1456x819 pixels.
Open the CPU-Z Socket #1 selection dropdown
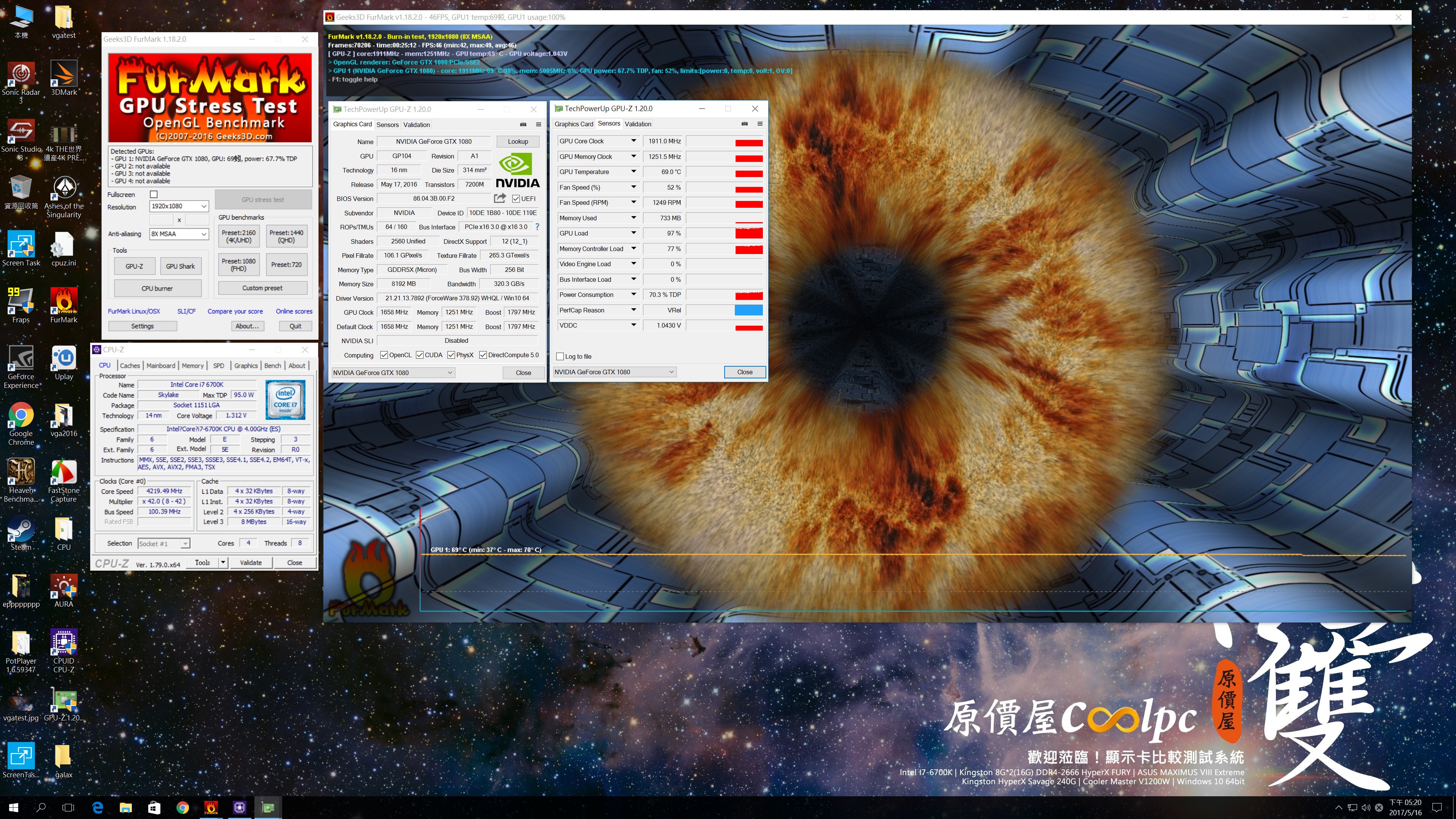click(163, 544)
